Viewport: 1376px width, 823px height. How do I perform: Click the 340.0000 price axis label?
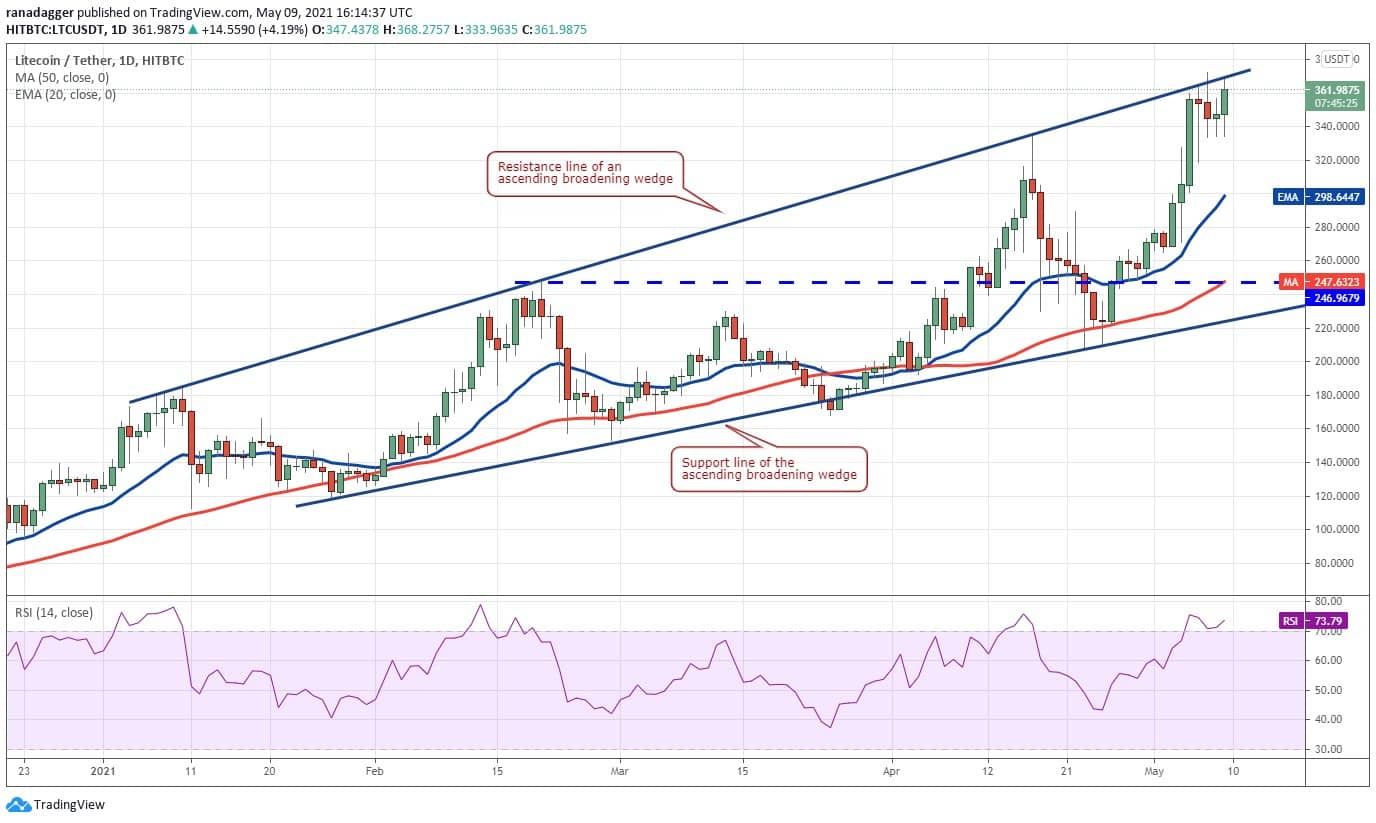coord(1337,126)
